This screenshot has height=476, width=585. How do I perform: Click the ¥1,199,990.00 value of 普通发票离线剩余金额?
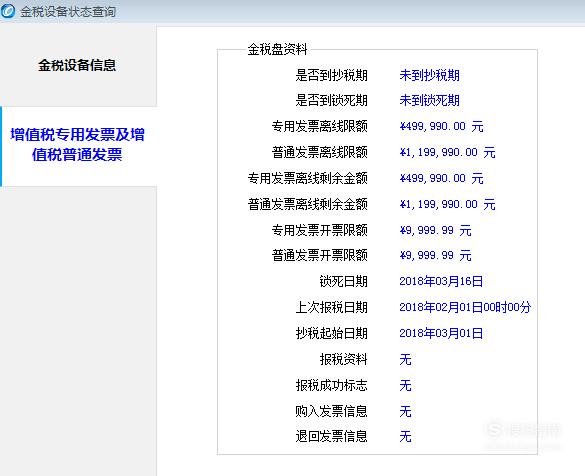coord(447,204)
